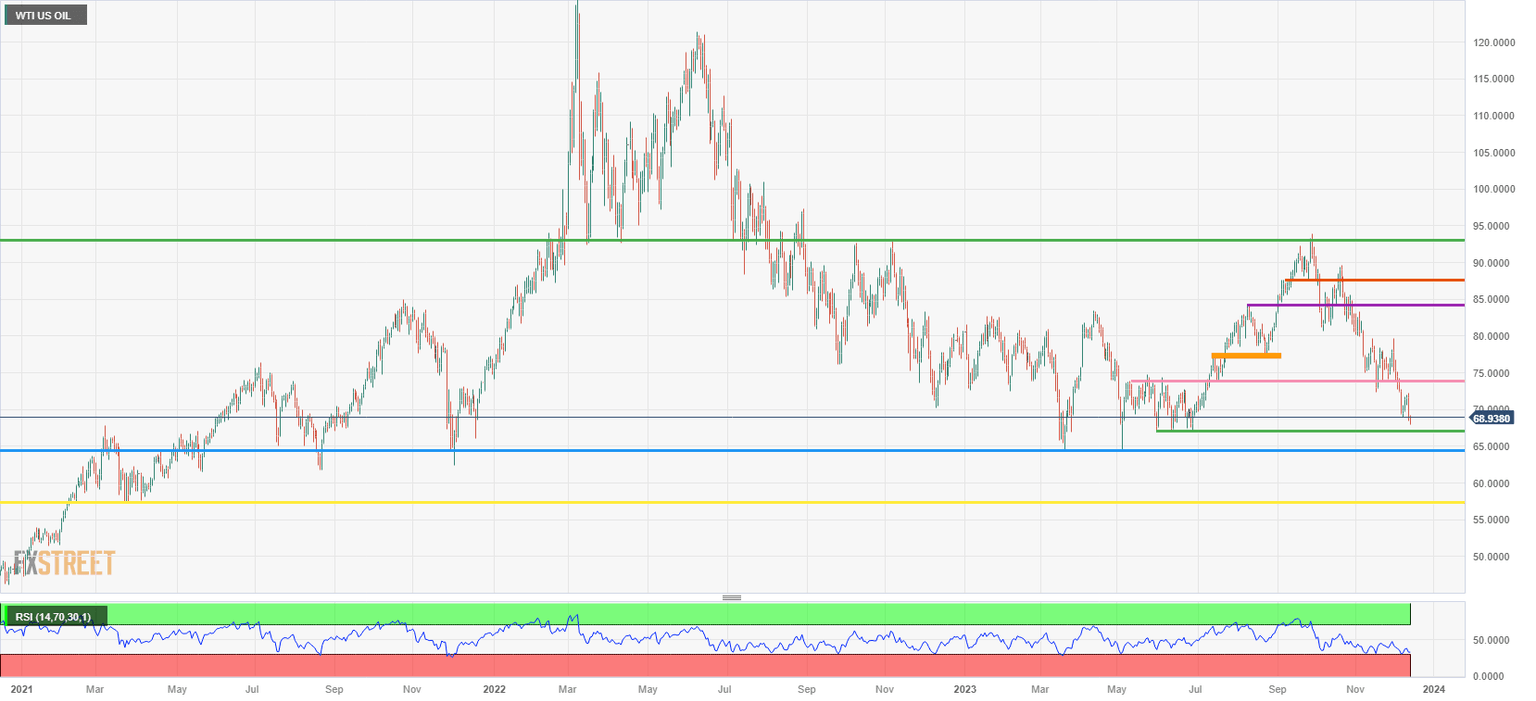Select the WTI US OIL symbol label
The width and height of the screenshot is (1536, 701).
click(x=45, y=14)
